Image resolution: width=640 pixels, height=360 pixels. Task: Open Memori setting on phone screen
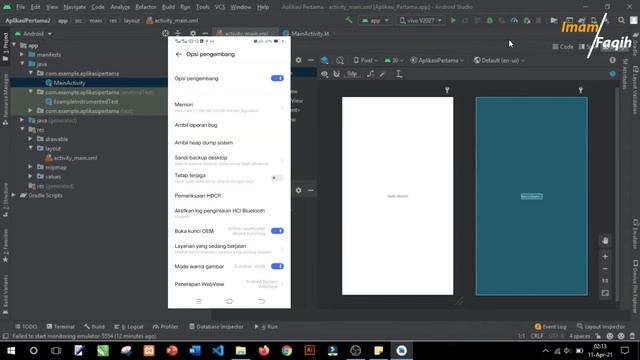click(x=229, y=107)
